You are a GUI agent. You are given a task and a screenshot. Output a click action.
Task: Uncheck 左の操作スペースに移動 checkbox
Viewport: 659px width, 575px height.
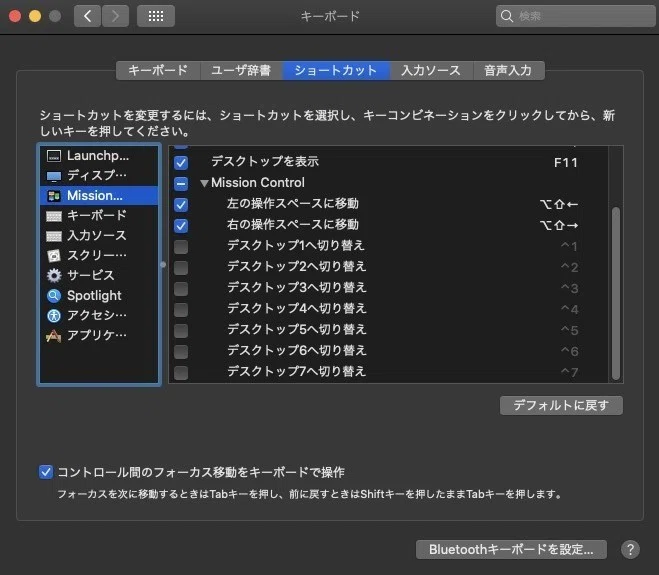(x=181, y=205)
